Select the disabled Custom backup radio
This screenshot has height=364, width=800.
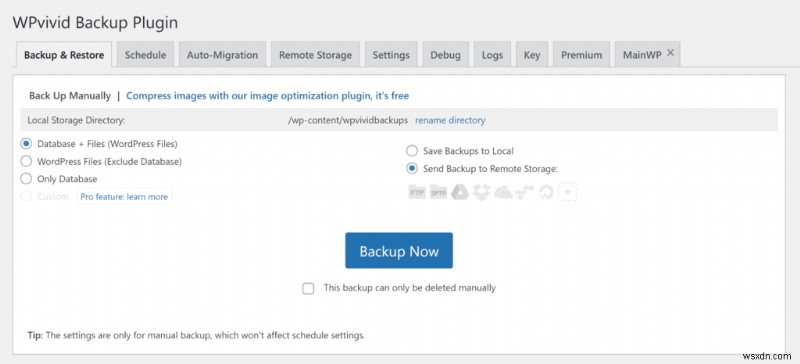pos(26,197)
